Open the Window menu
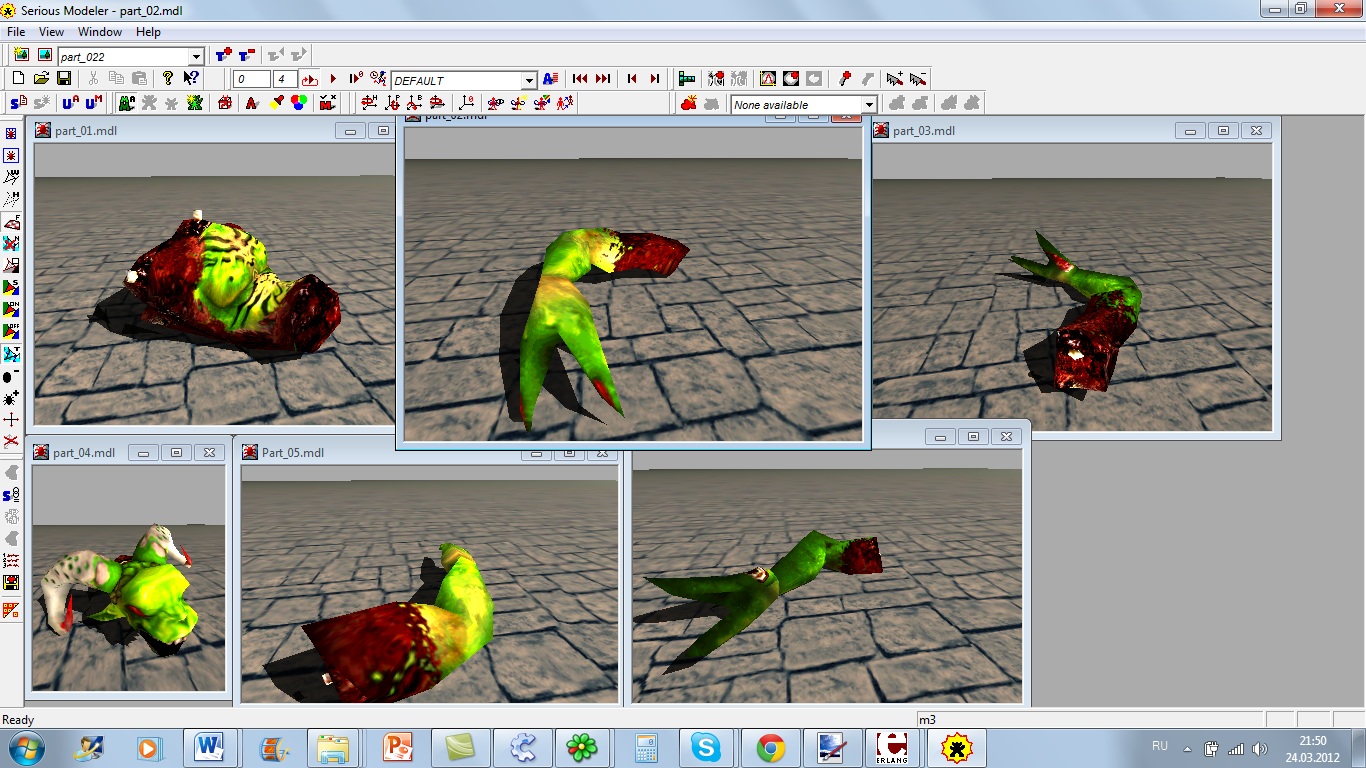1366x768 pixels. tap(100, 32)
